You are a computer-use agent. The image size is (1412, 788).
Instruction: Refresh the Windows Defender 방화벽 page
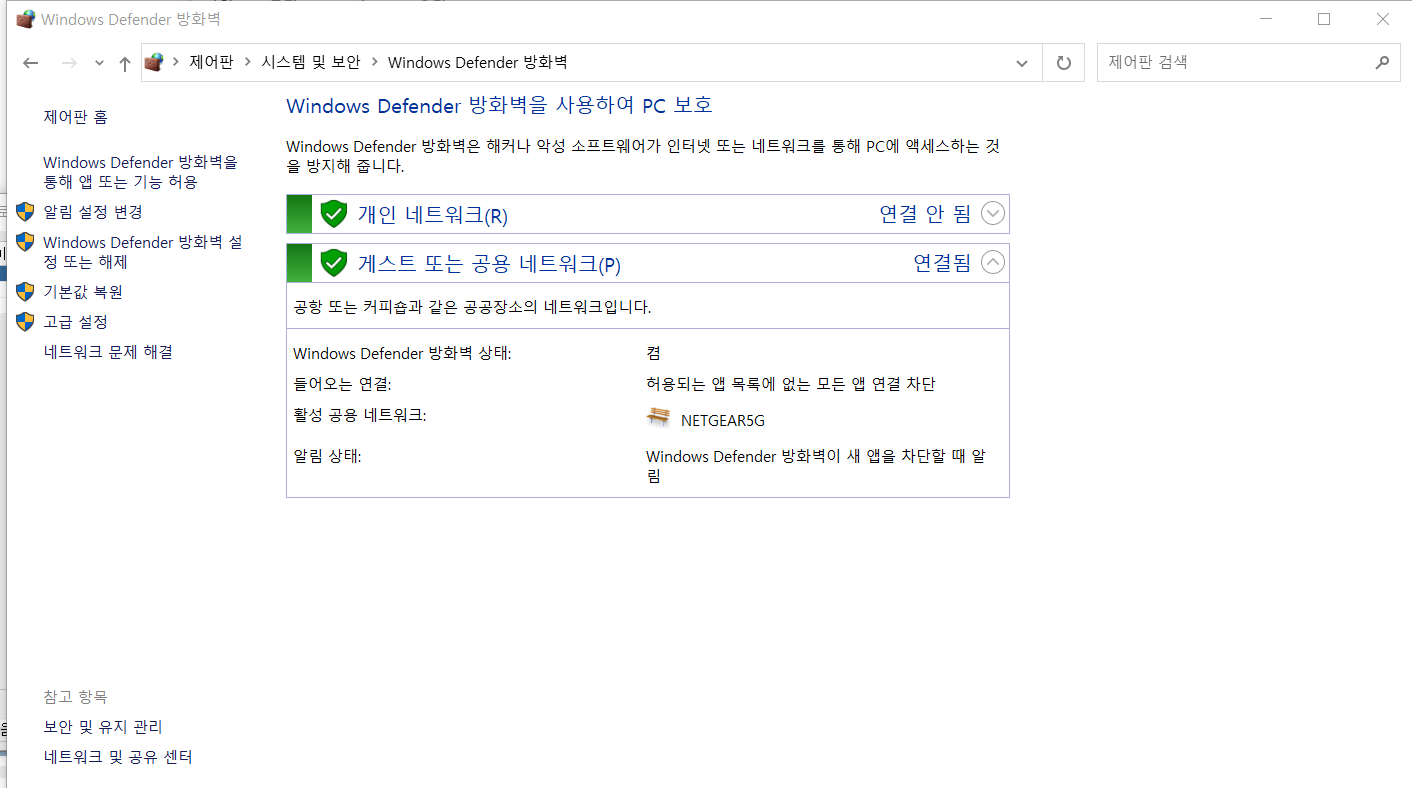[1063, 63]
